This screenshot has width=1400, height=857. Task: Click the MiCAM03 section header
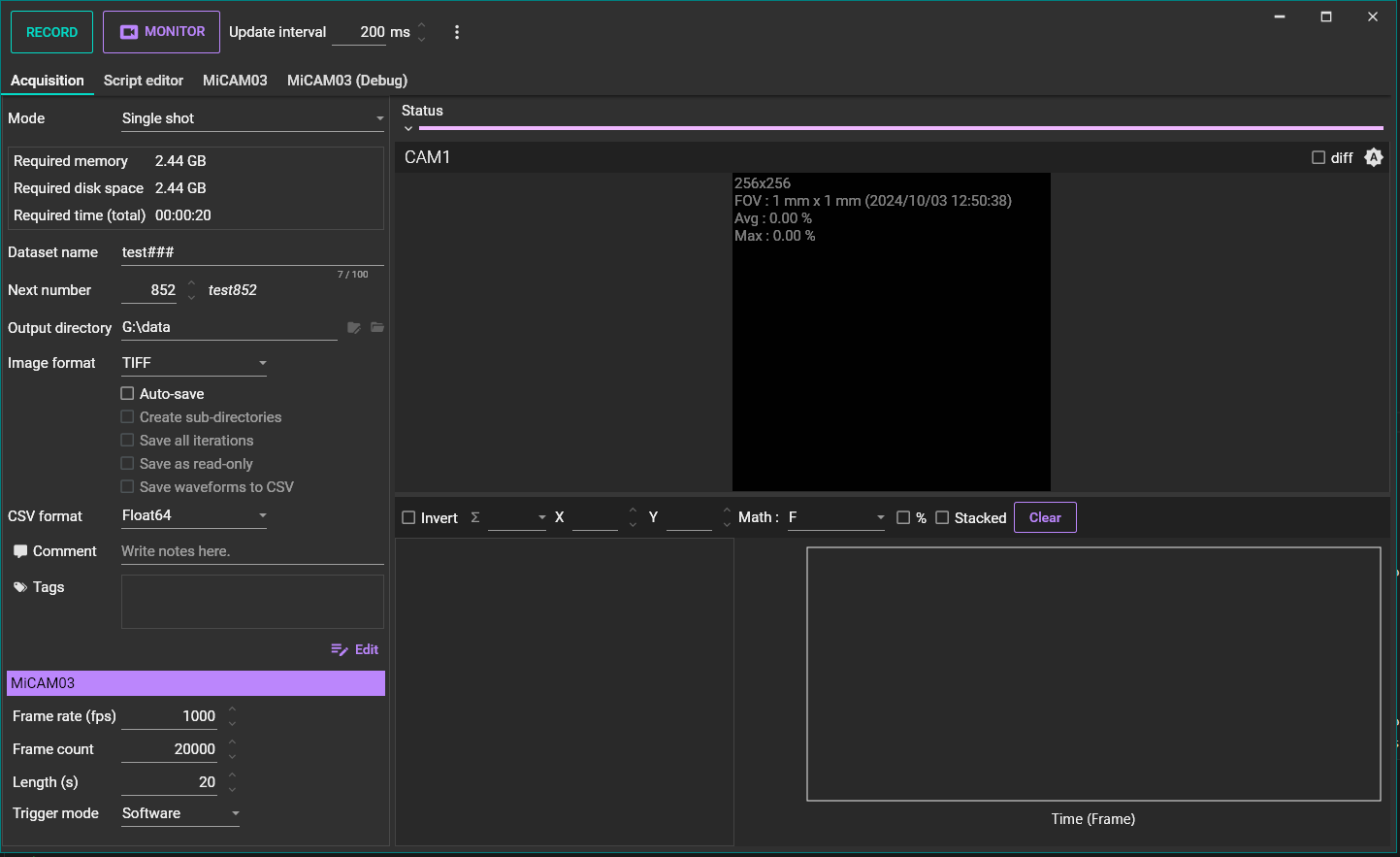click(x=196, y=683)
